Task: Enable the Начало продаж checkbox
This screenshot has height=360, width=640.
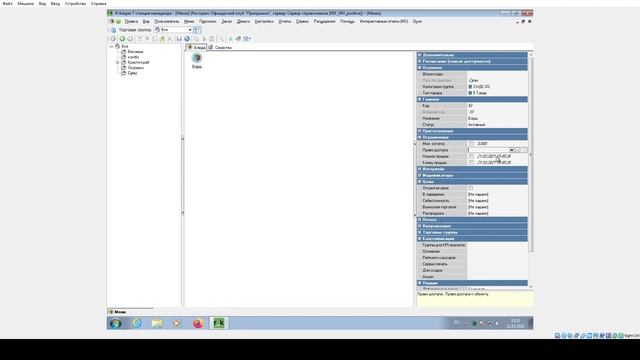Action: tap(471, 156)
